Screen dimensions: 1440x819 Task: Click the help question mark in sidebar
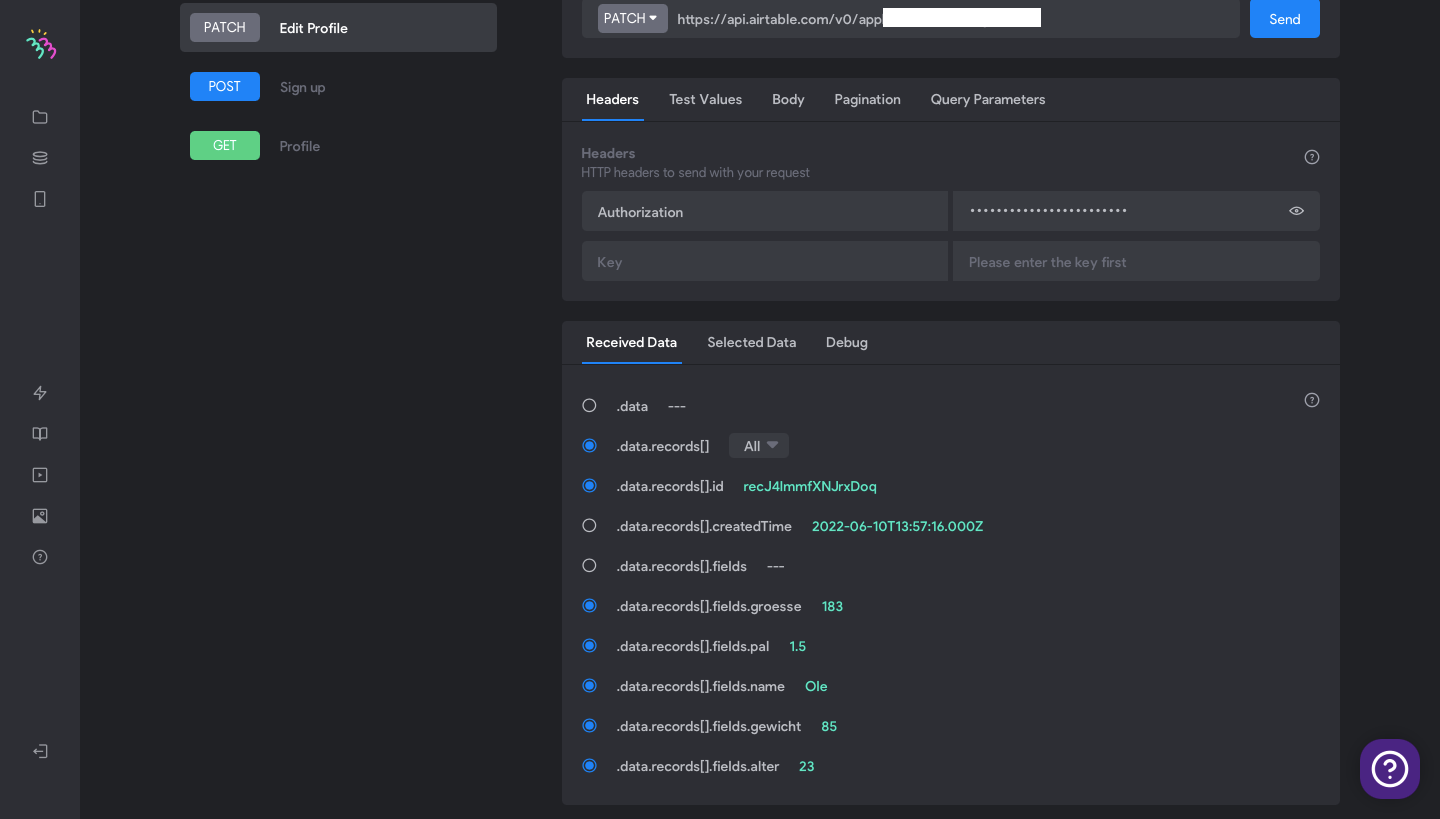pyautogui.click(x=40, y=557)
